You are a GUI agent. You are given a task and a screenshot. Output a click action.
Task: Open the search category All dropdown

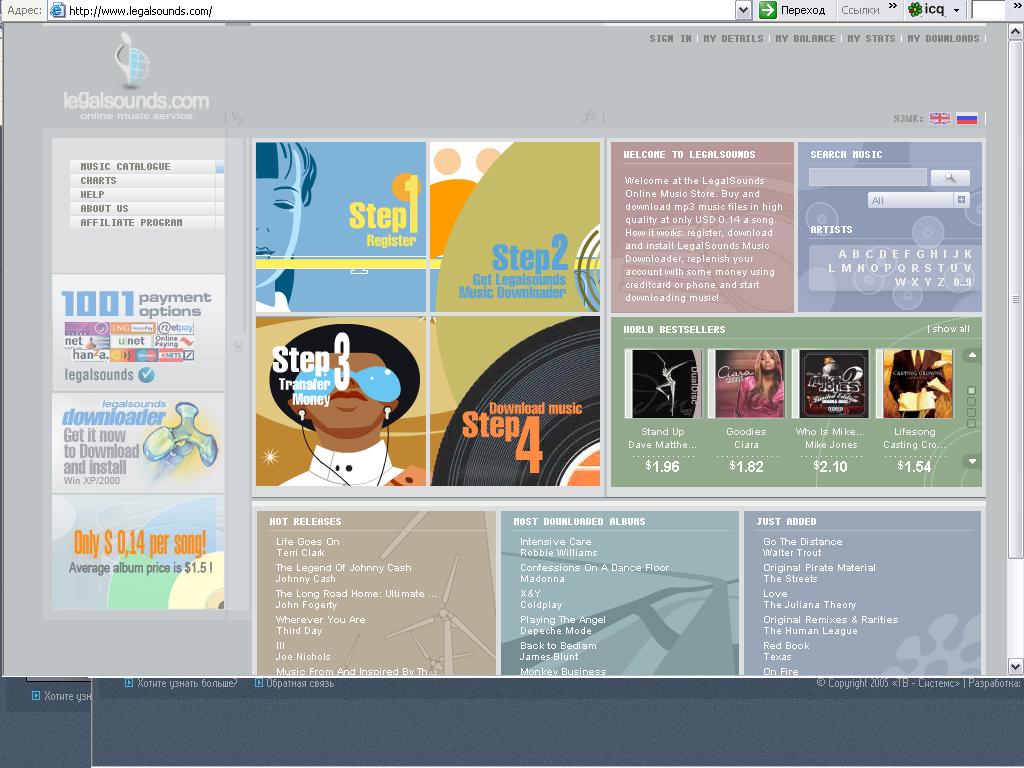[x=919, y=200]
